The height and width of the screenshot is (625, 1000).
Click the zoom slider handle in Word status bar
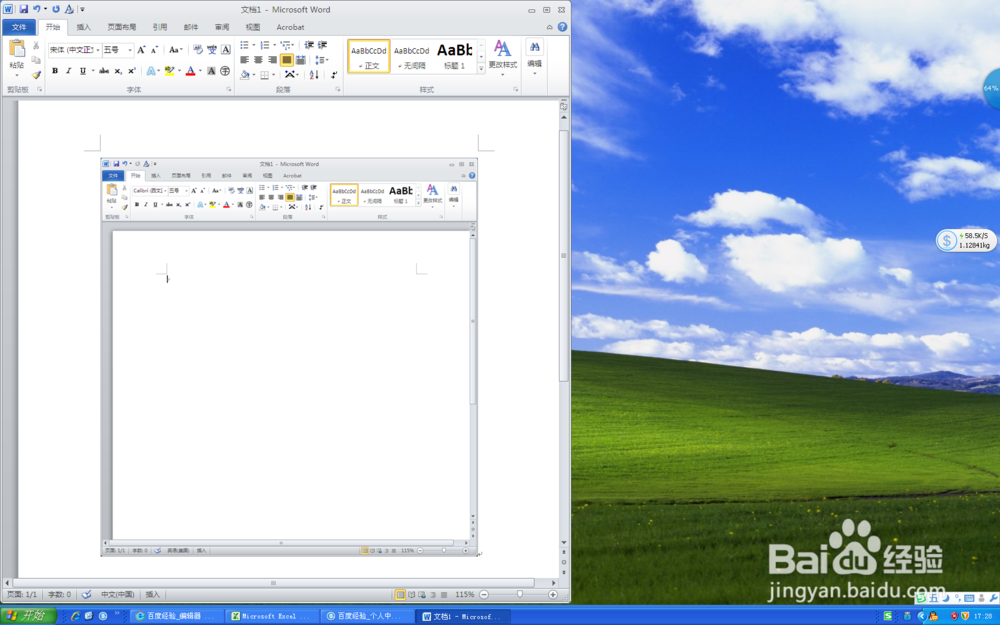click(520, 594)
